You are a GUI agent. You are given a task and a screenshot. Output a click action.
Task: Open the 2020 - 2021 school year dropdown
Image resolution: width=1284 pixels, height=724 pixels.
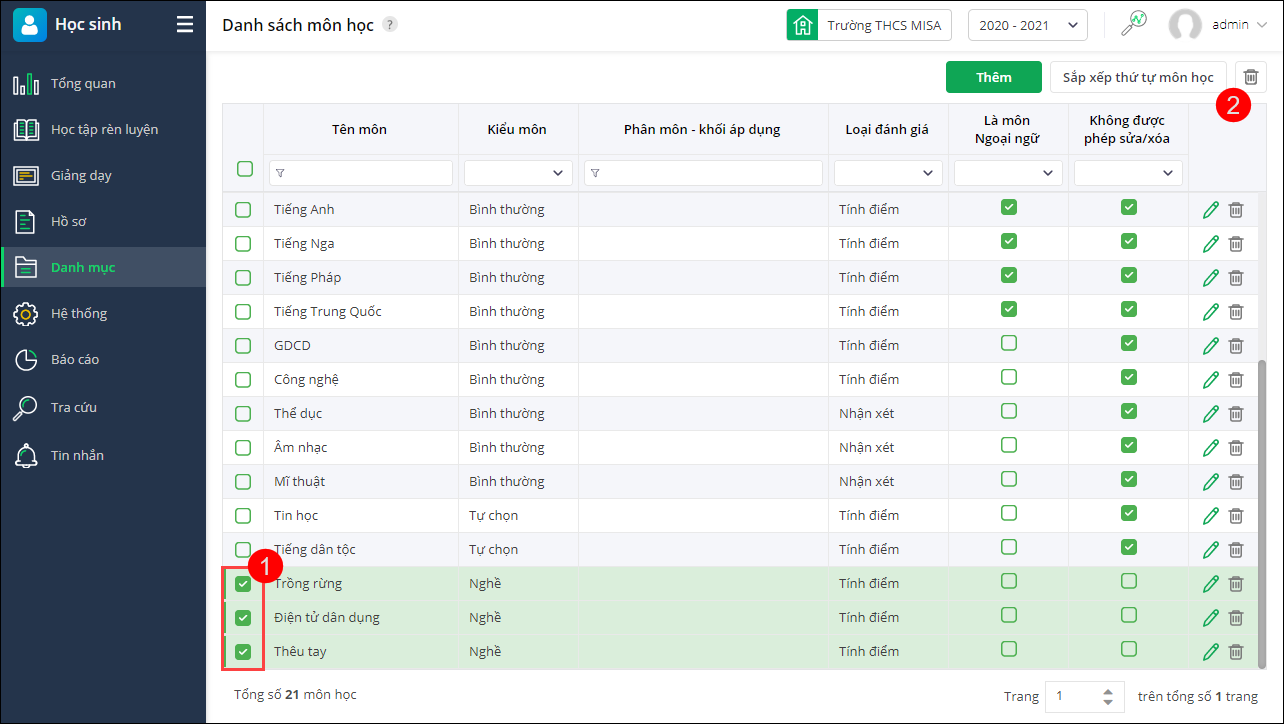(1027, 25)
